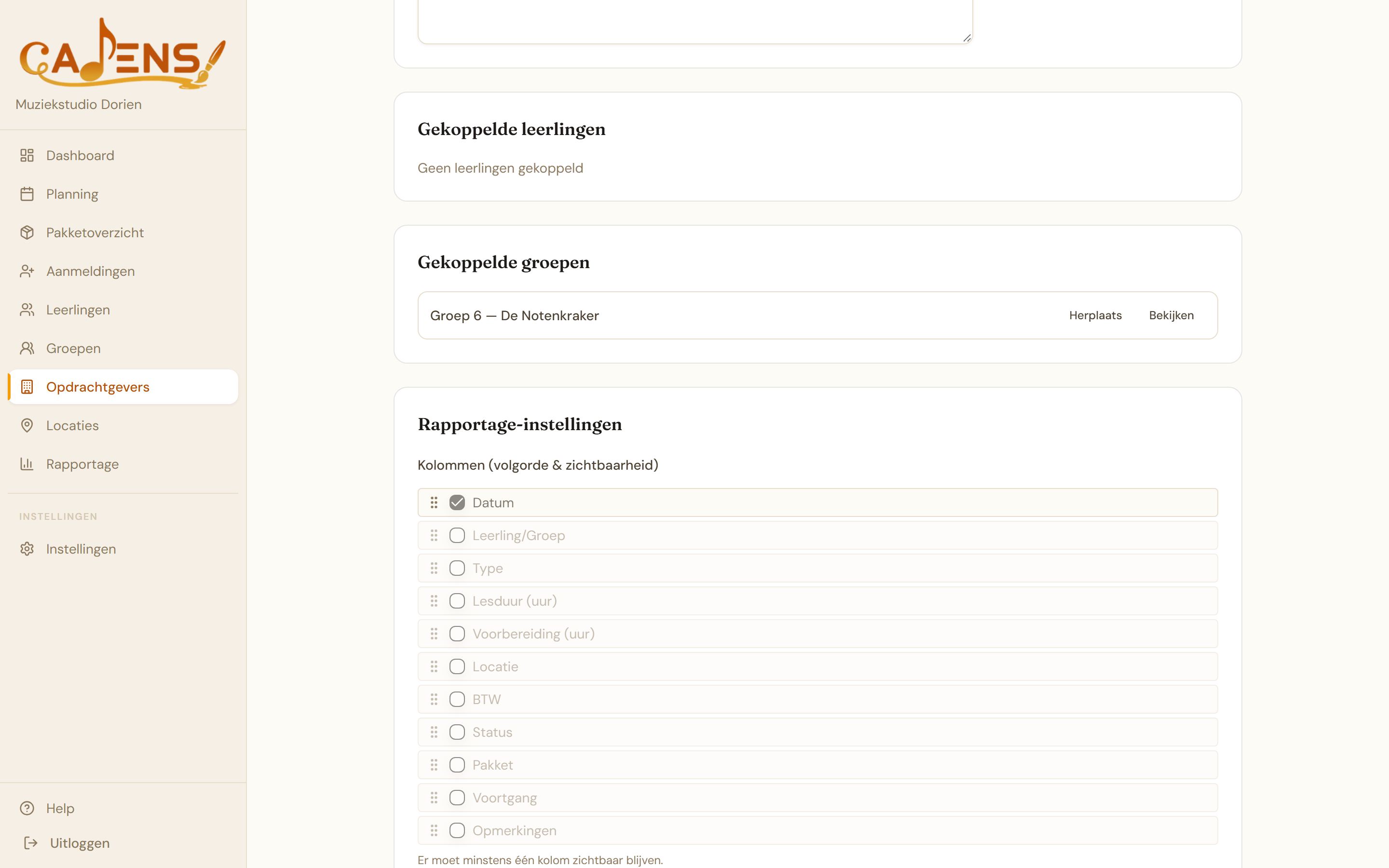Screen dimensions: 1389x868
Task: Click the Aanmeldingen add-person icon
Action: 27,271
